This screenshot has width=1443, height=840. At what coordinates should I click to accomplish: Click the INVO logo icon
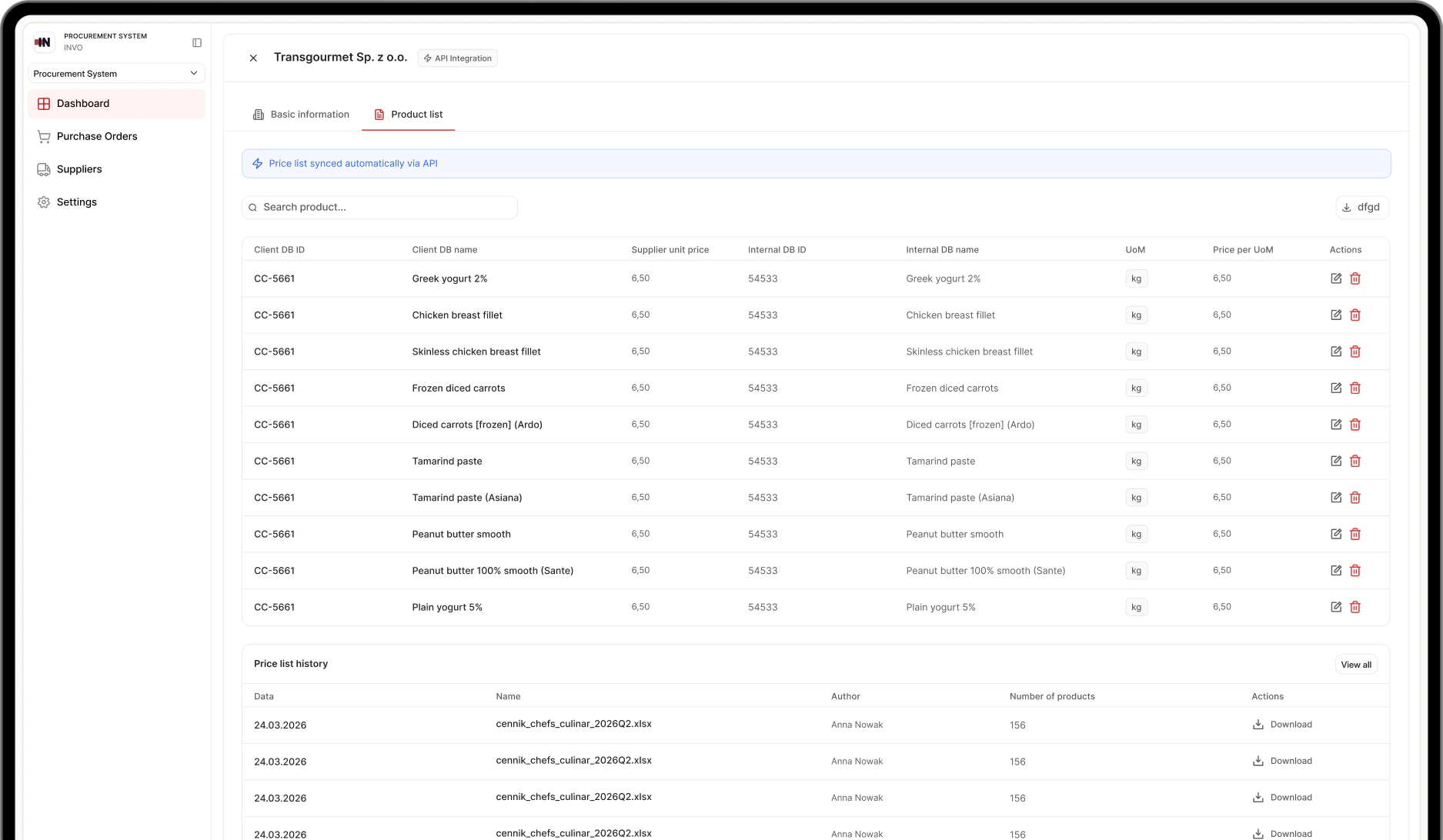click(43, 42)
